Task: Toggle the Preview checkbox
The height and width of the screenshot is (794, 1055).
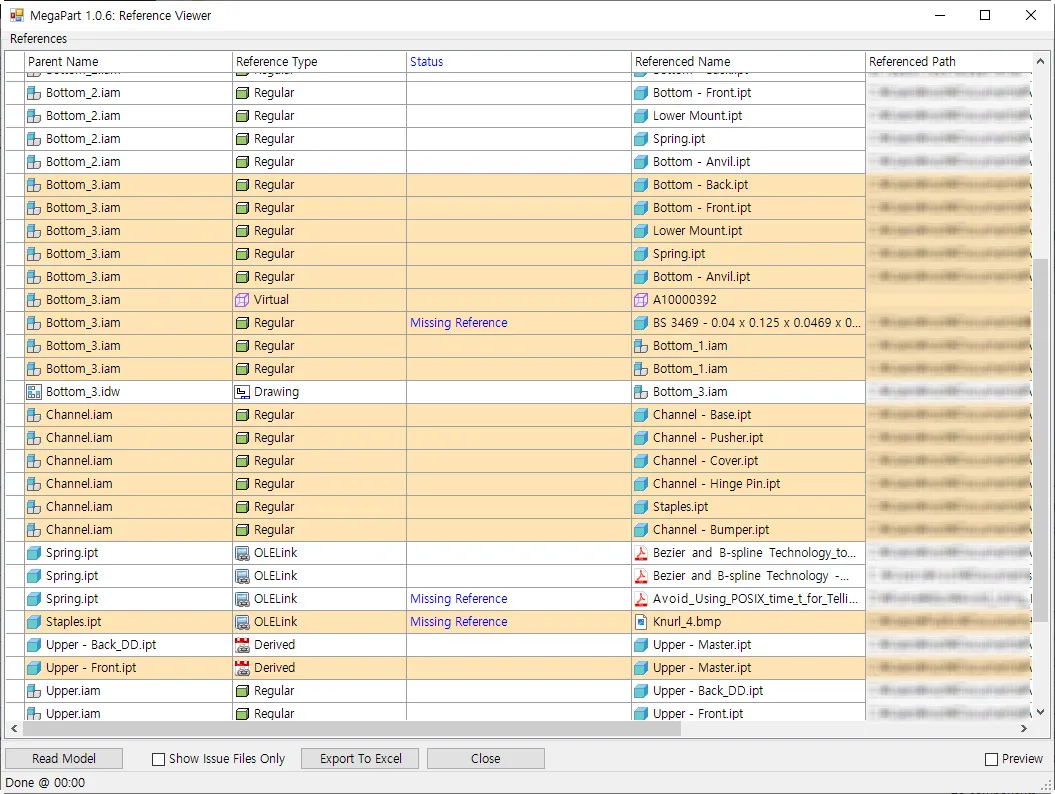Action: pos(991,759)
